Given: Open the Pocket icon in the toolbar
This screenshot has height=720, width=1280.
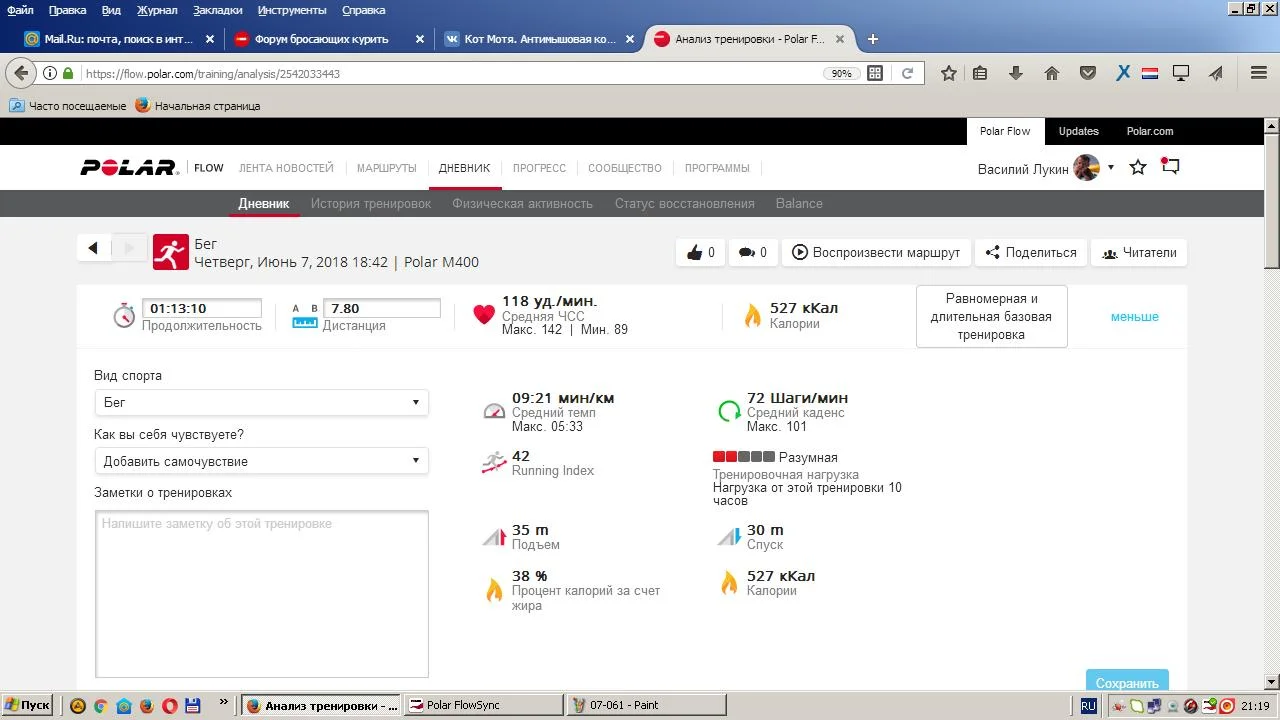Looking at the screenshot, I should click(1088, 73).
